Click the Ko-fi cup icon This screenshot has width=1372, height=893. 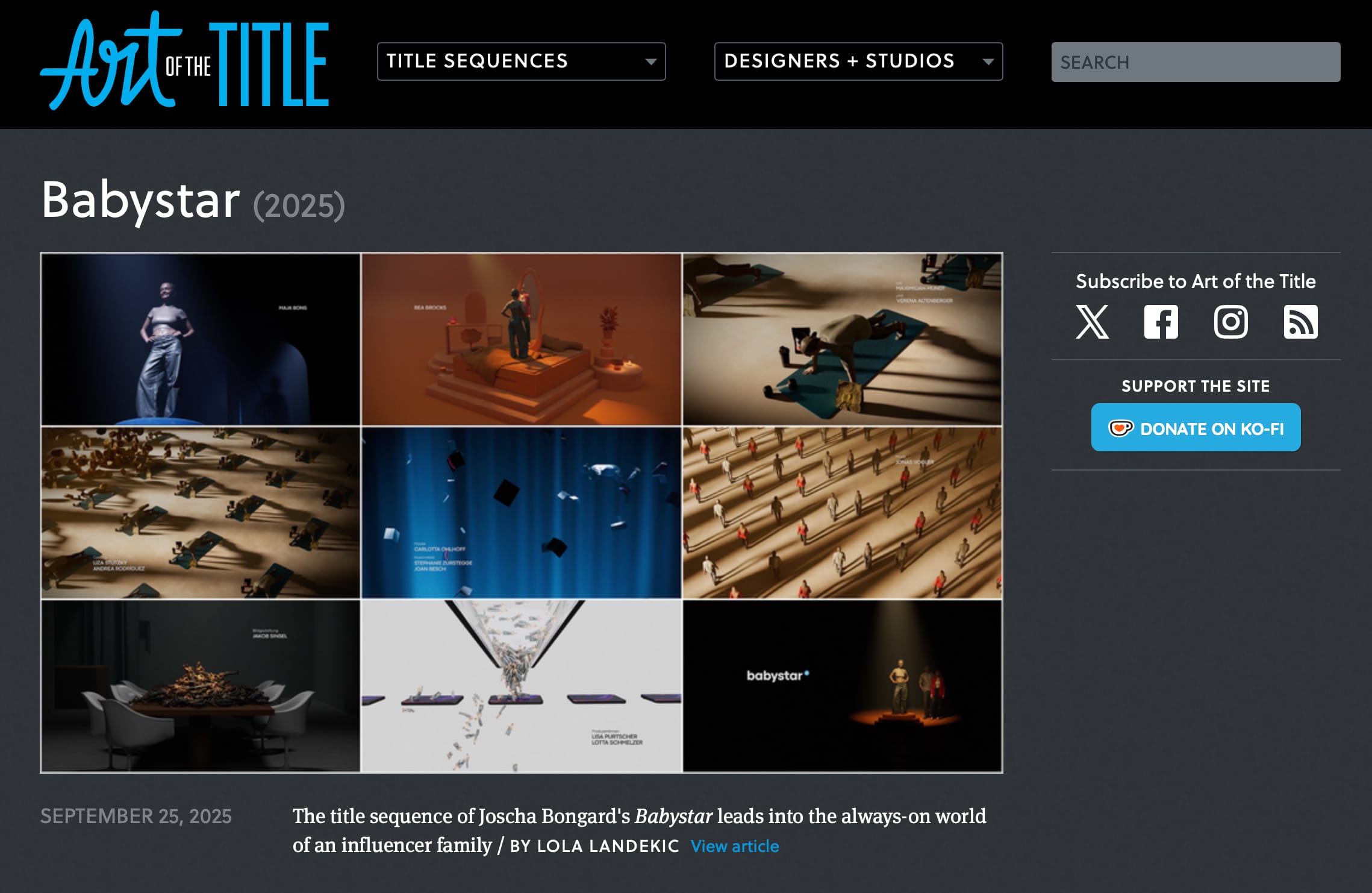click(1121, 428)
